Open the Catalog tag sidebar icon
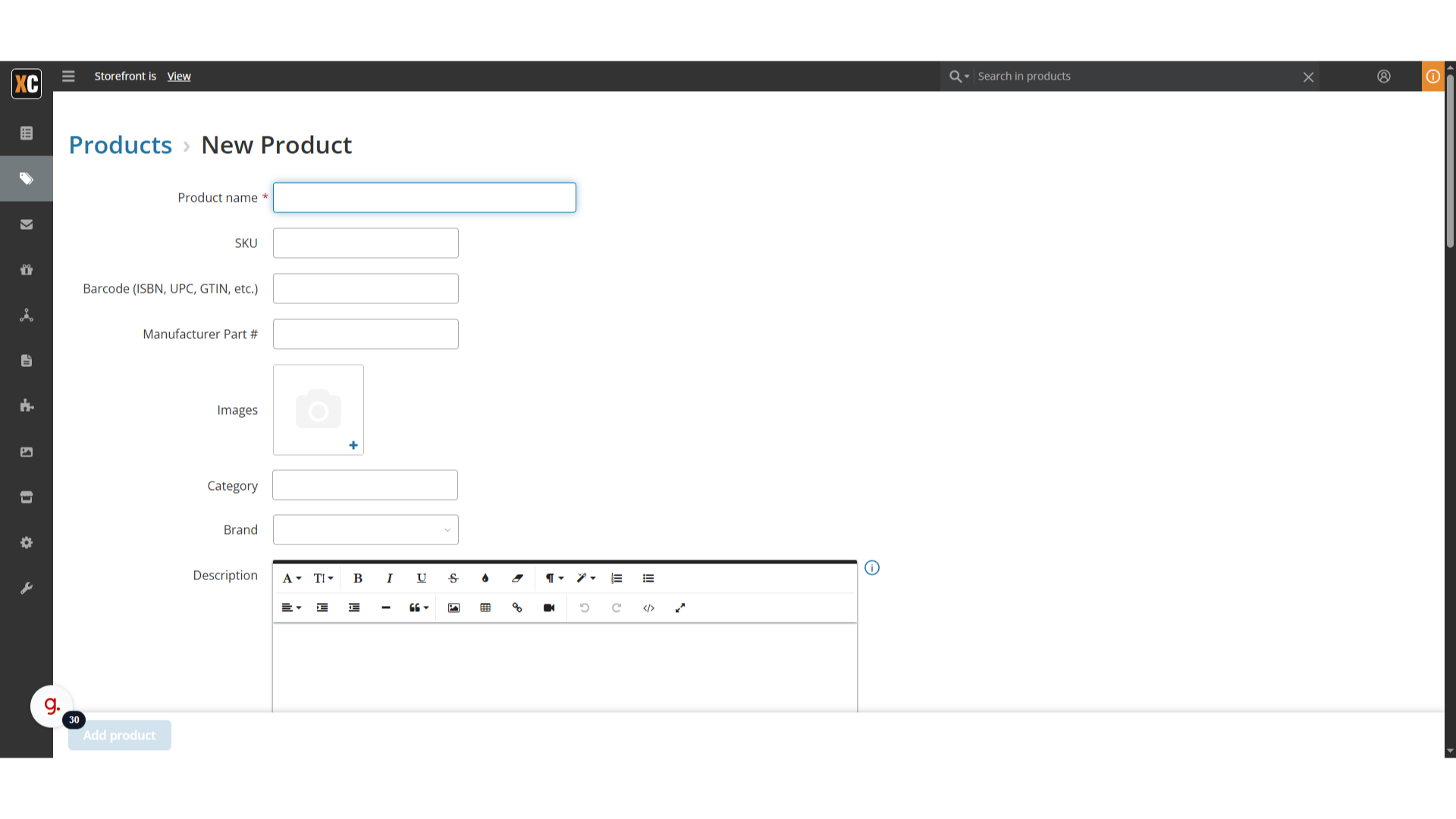Screen dimensions: 1456x819 tap(27, 179)
